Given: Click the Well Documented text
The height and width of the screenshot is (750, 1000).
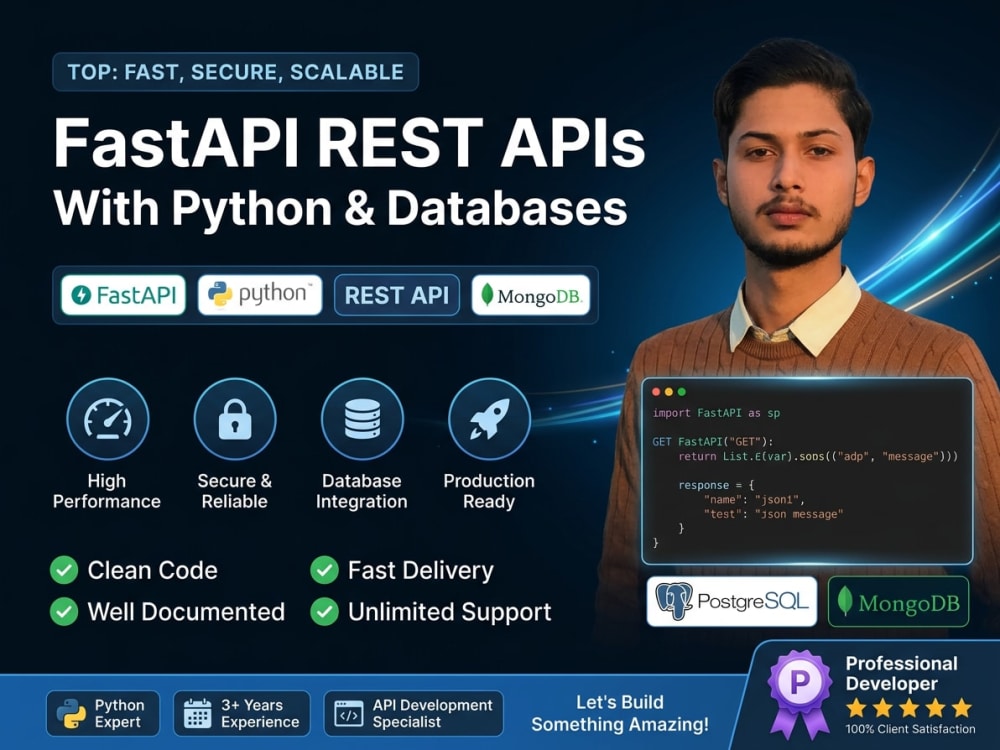Looking at the screenshot, I should (186, 612).
